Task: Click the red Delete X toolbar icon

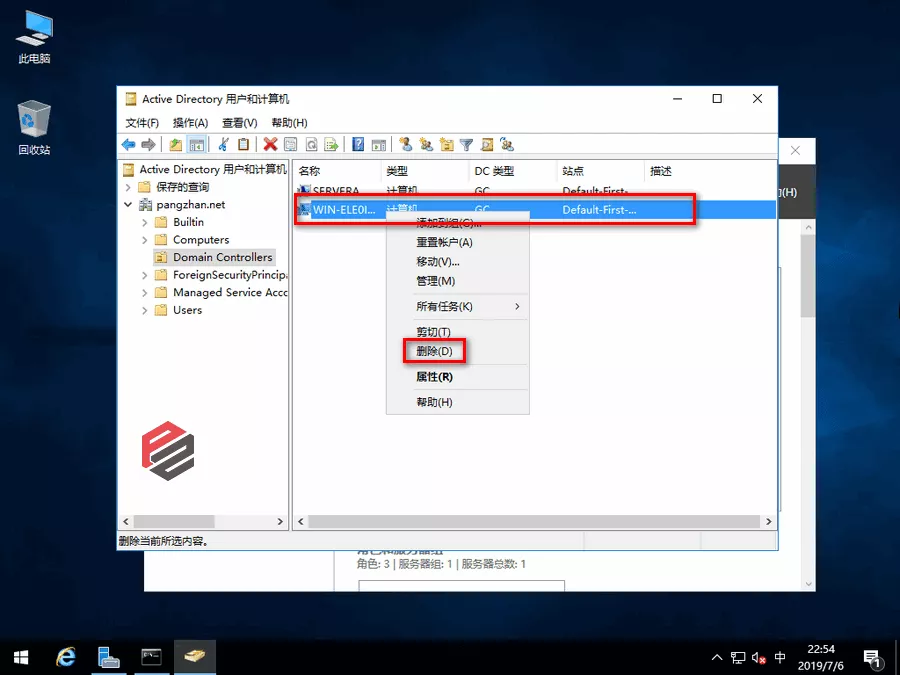Action: 270,145
